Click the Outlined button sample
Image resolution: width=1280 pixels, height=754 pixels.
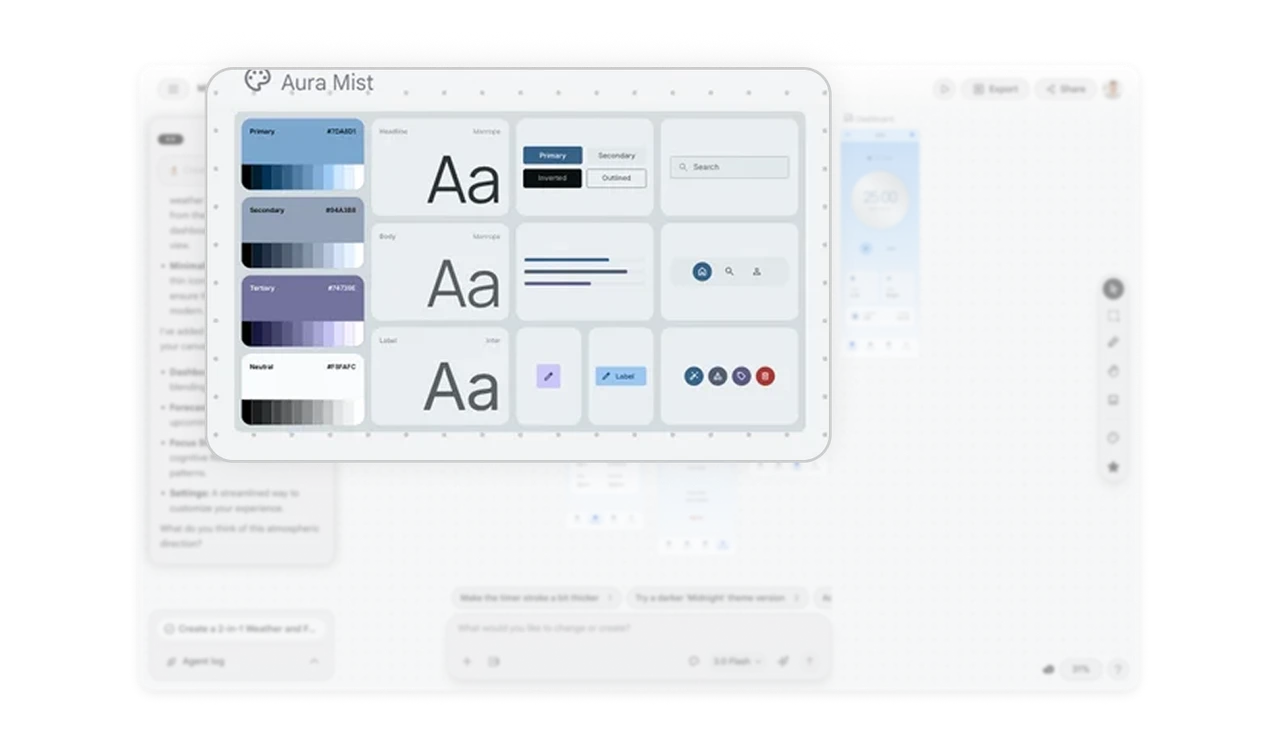click(616, 178)
